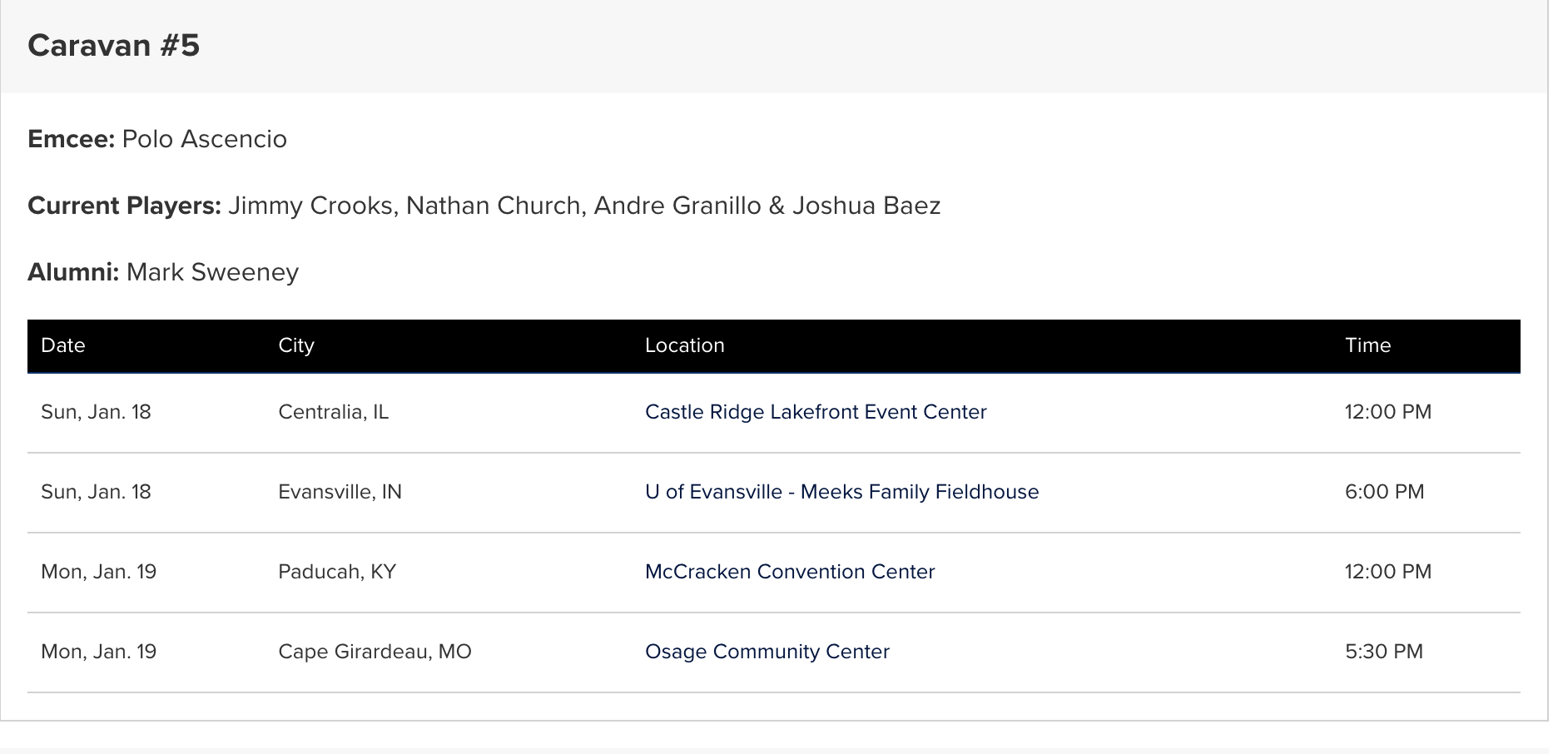Click the Time column header

pyautogui.click(x=1367, y=345)
